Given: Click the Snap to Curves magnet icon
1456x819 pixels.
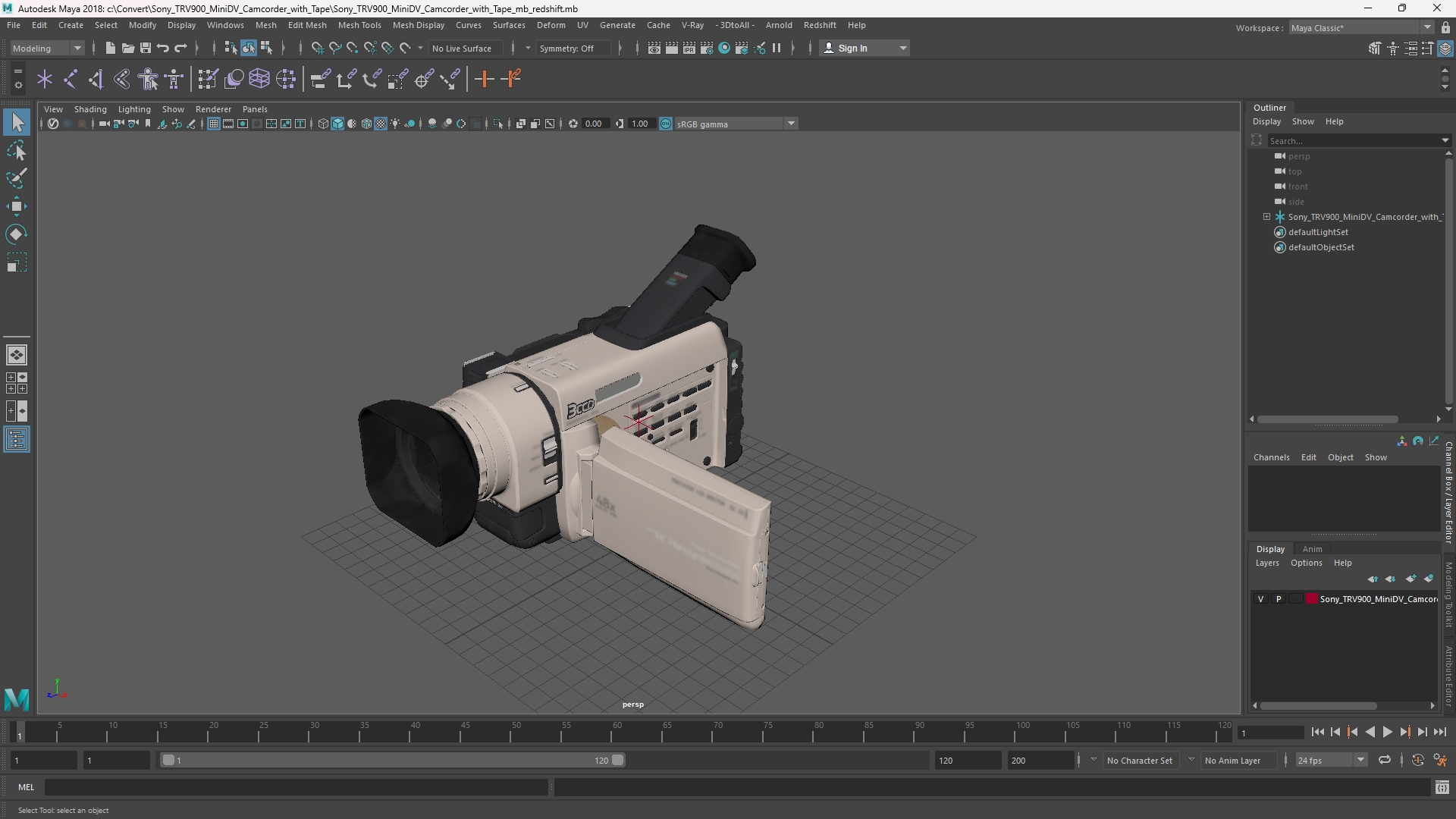Looking at the screenshot, I should pos(335,48).
